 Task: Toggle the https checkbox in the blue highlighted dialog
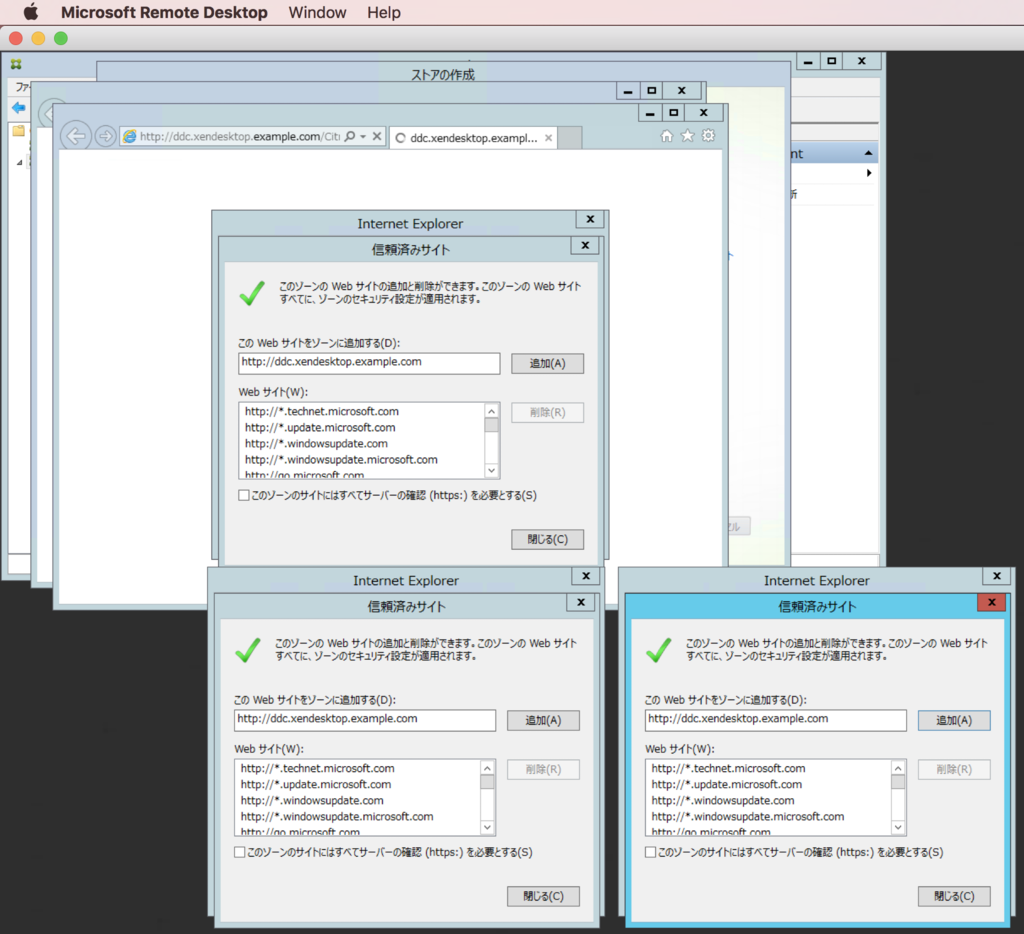click(650, 852)
